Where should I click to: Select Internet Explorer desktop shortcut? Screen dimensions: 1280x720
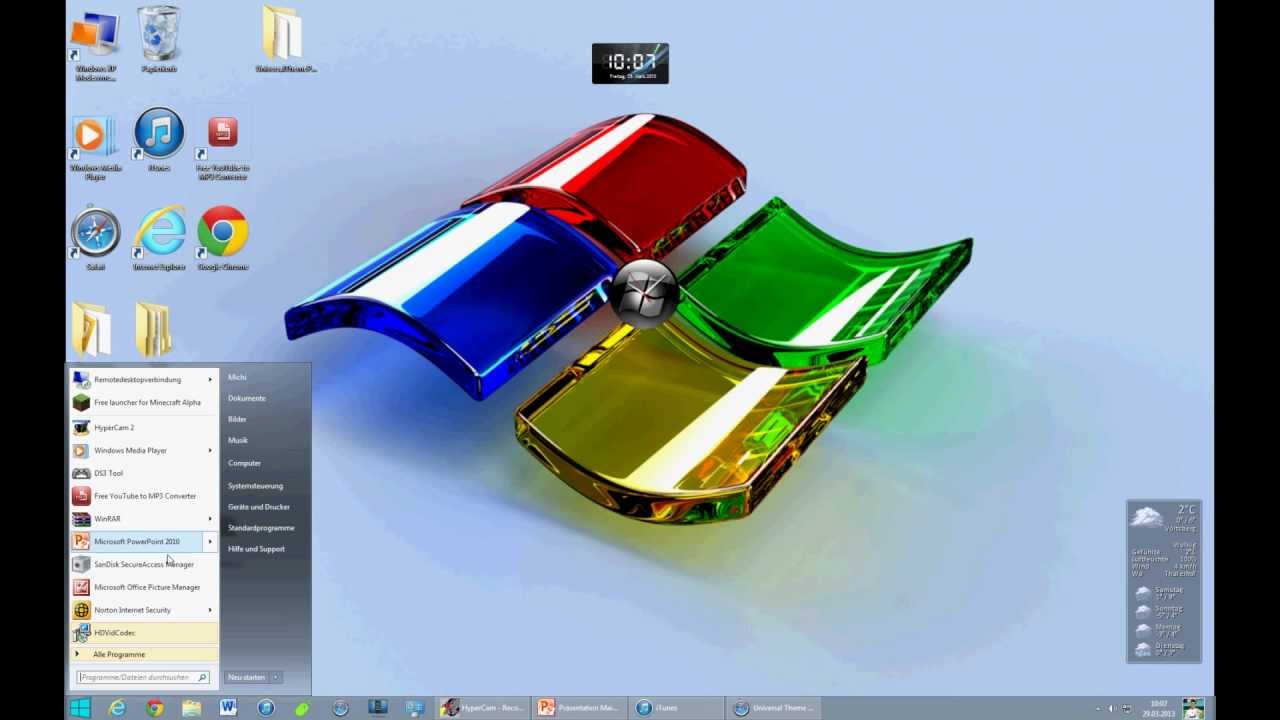point(159,238)
